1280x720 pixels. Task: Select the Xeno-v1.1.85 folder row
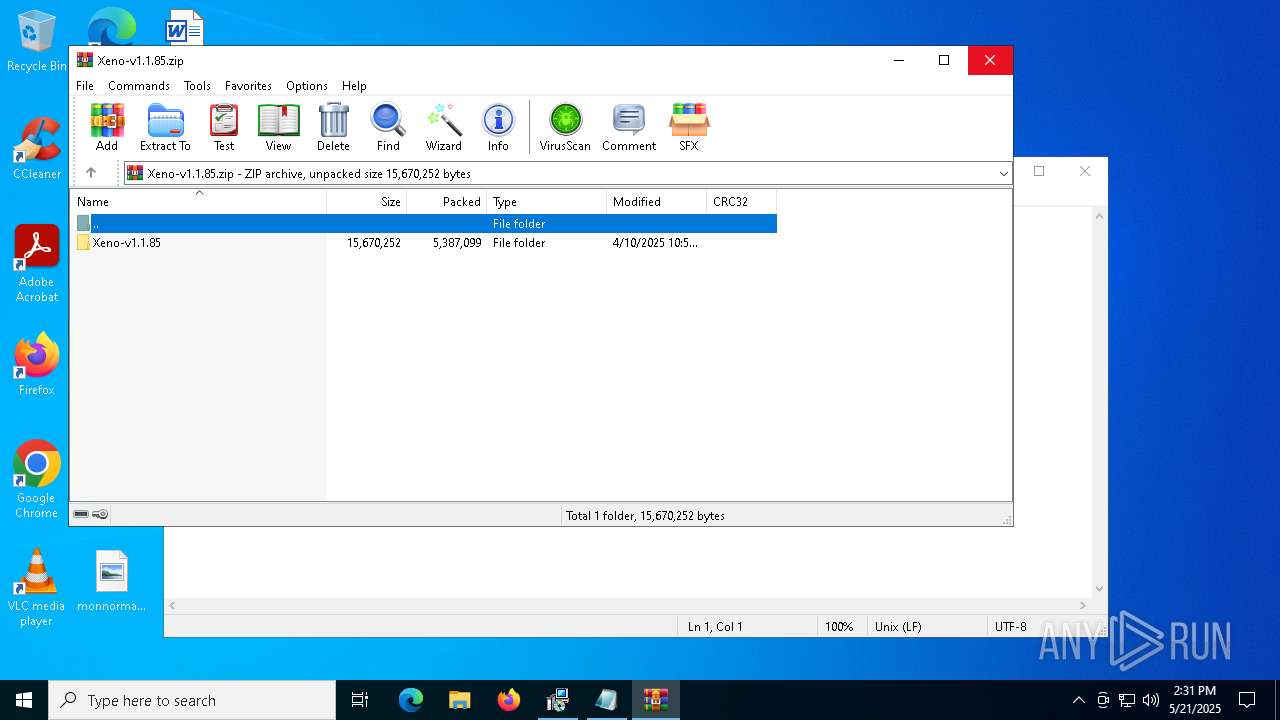[x=424, y=243]
